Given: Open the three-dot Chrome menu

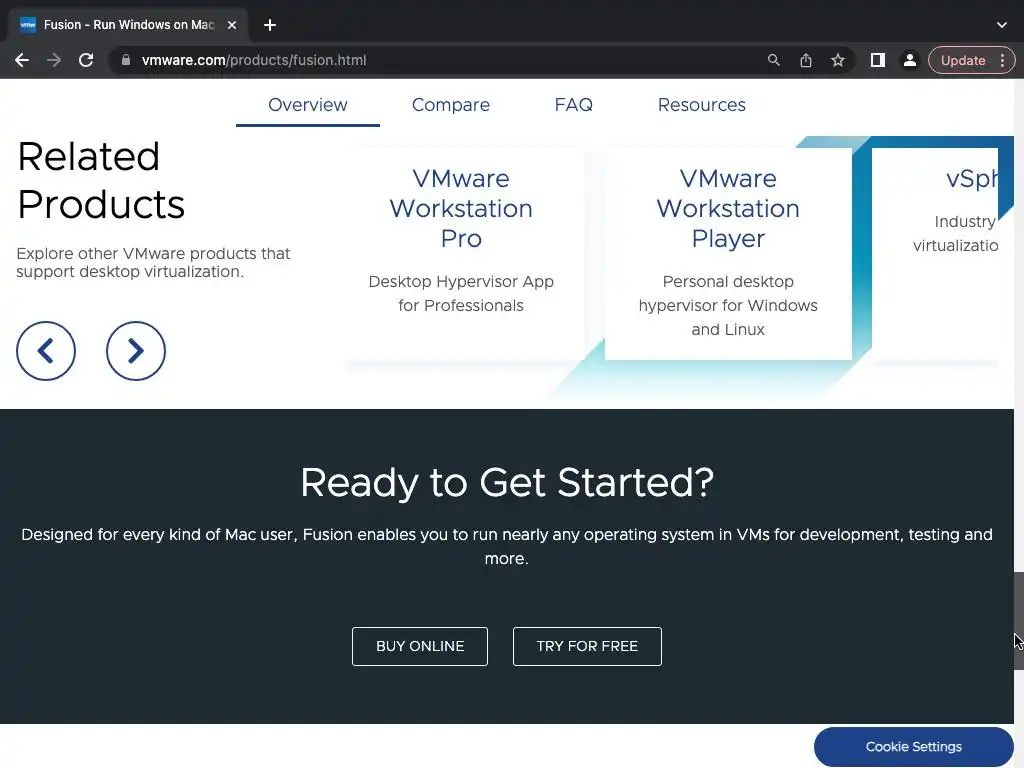Looking at the screenshot, I should (x=1002, y=60).
